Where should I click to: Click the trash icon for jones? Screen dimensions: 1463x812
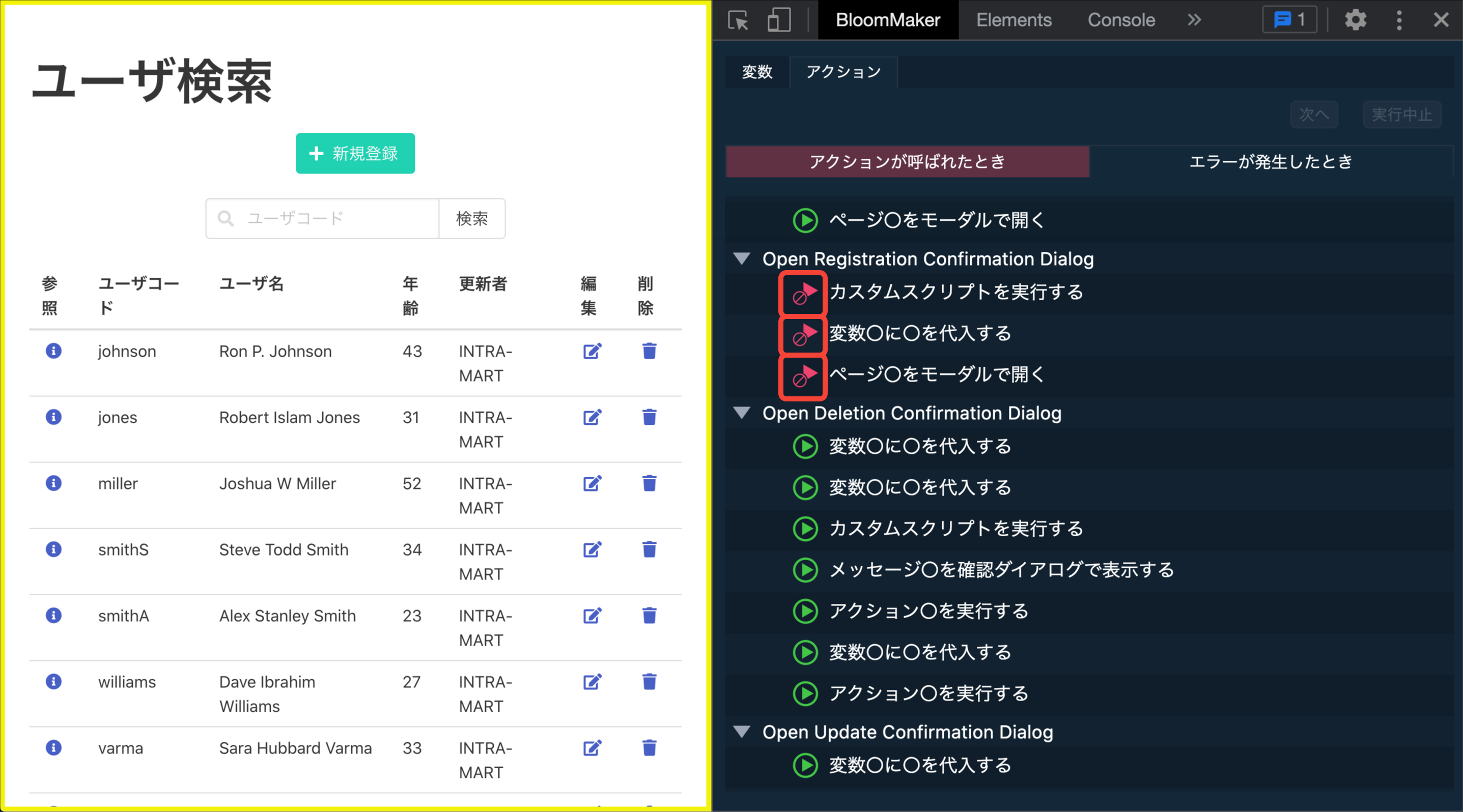(649, 417)
